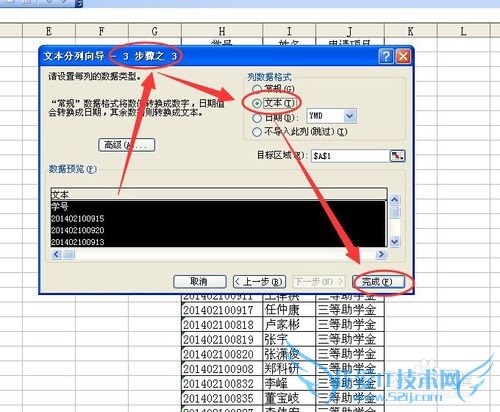This screenshot has height=412, width=500.
Task: Select column E header in spreadsheet
Action: coord(49,31)
